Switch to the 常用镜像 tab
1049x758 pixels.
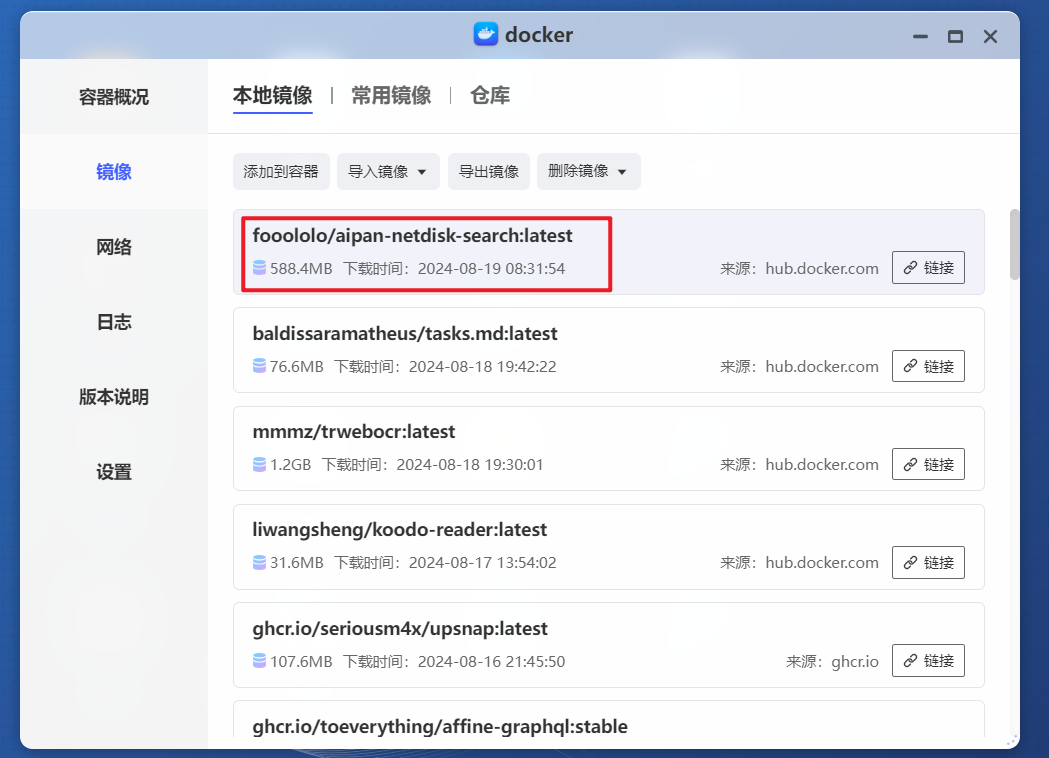click(390, 96)
